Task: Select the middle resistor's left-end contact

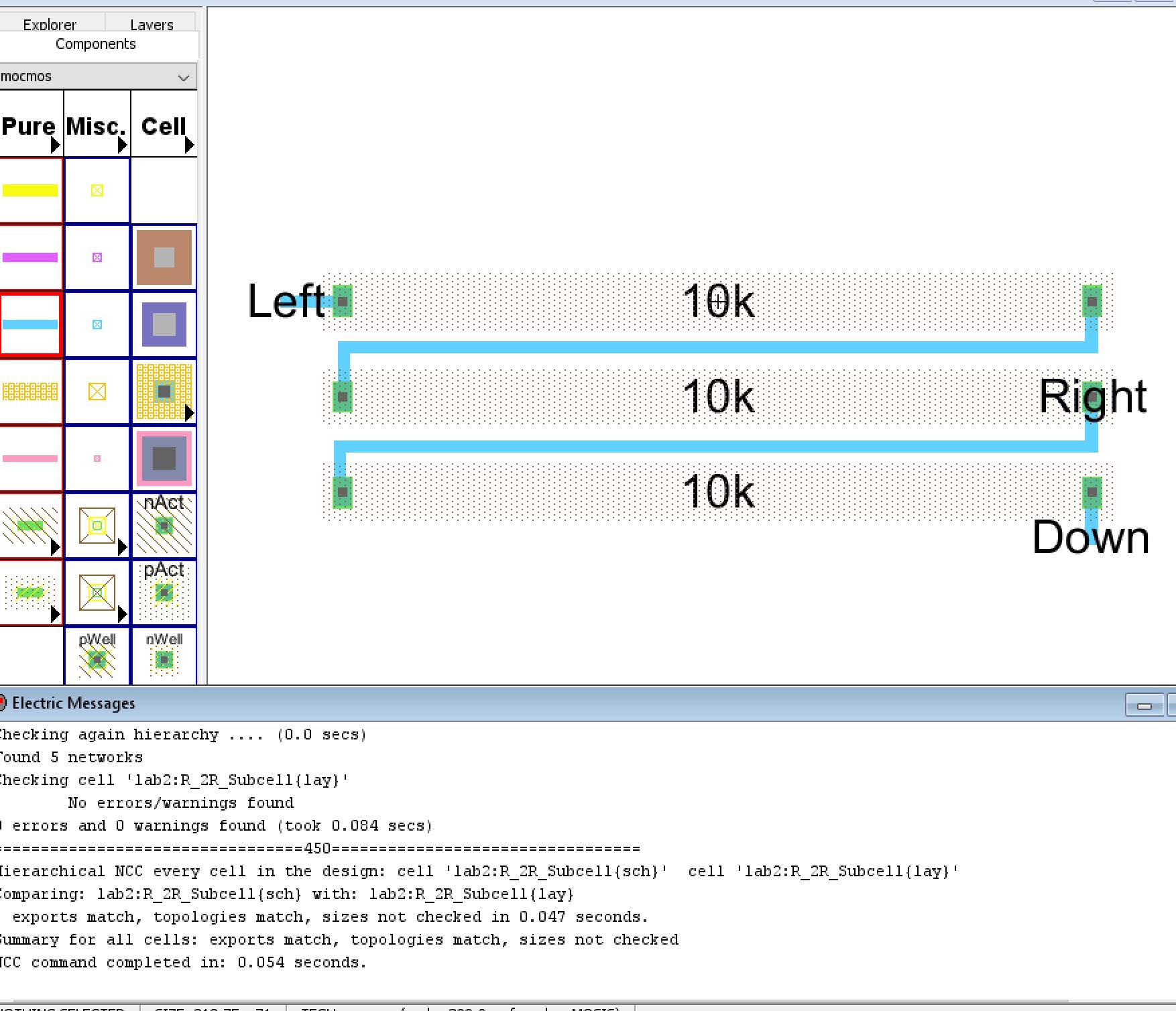Action: click(343, 396)
